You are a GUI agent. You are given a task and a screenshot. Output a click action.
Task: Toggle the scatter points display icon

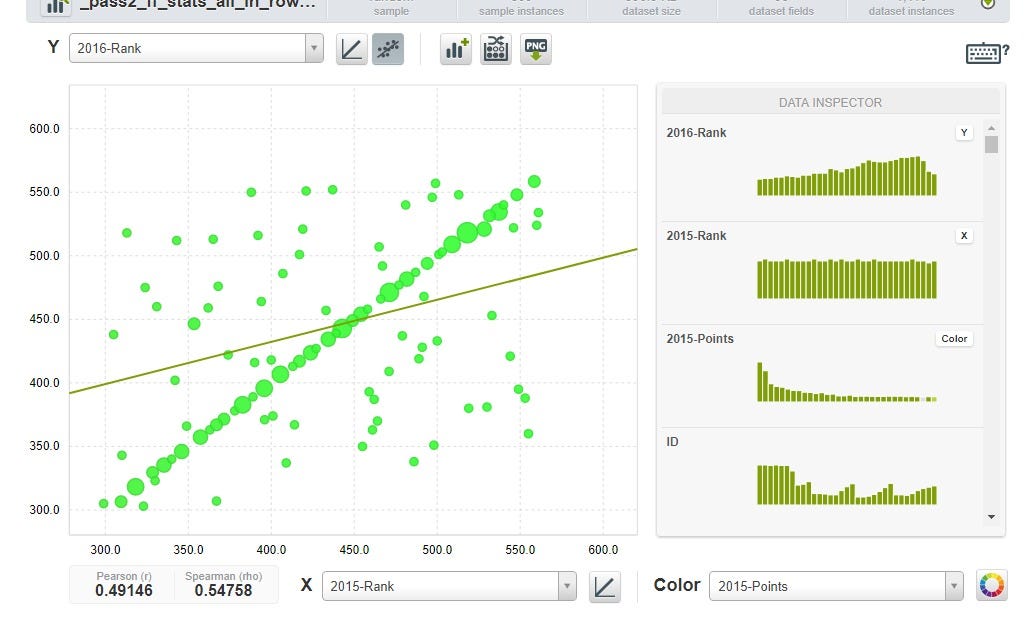pyautogui.click(x=388, y=49)
